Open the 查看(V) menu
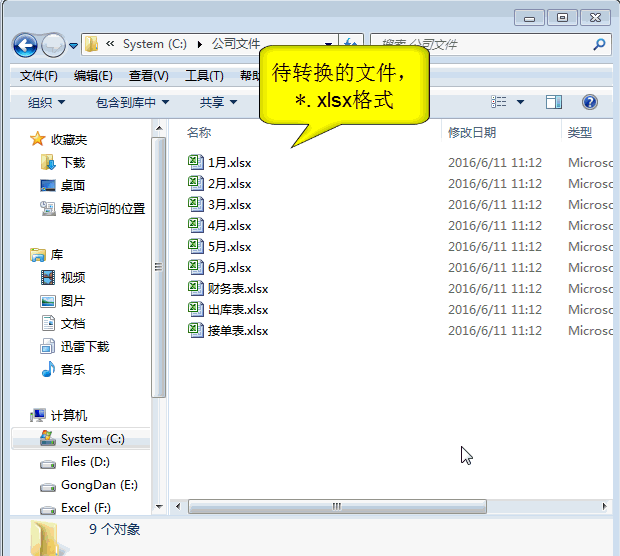Screen dimensions: 620x556 click(x=149, y=76)
